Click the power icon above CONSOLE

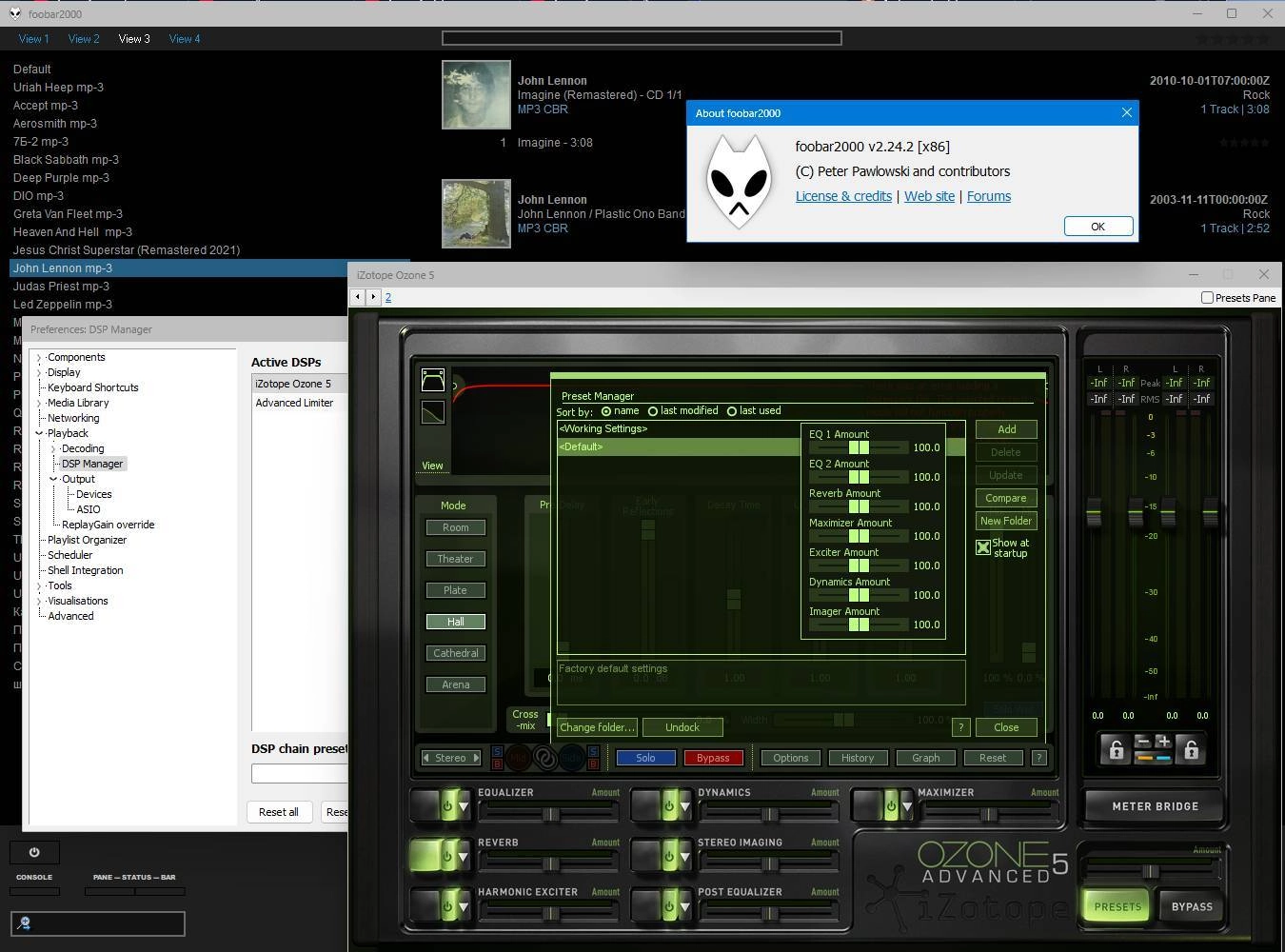[34, 852]
